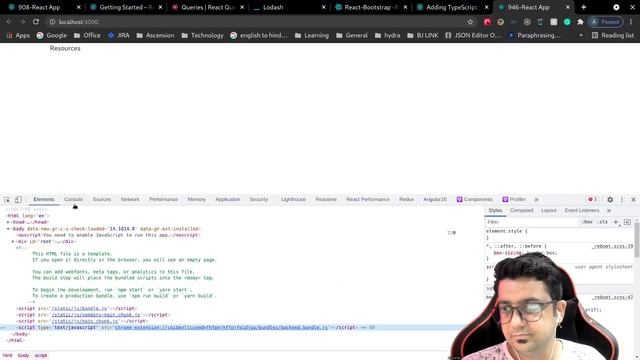Click the Styles pane vertical scrollbar
Screen dimensions: 640x360
pos(637,241)
